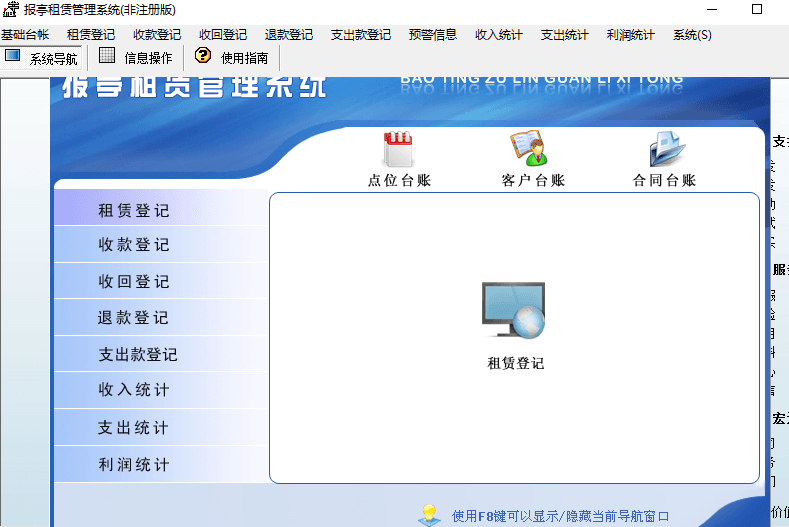This screenshot has width=789, height=527.
Task: Select 租赁登记 in the sidebar
Action: [134, 211]
